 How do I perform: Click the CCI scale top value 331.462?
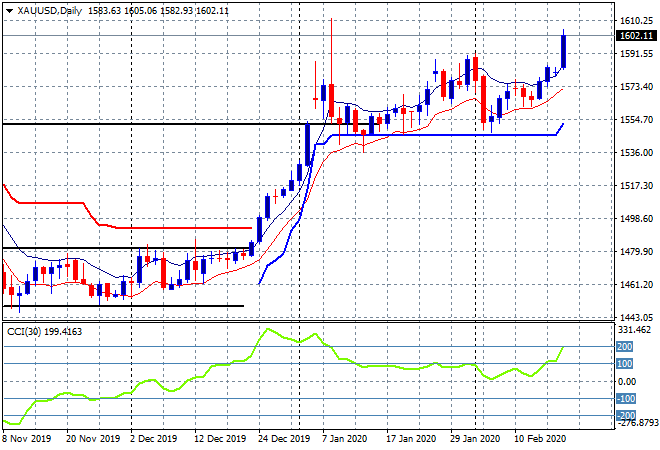(634, 330)
